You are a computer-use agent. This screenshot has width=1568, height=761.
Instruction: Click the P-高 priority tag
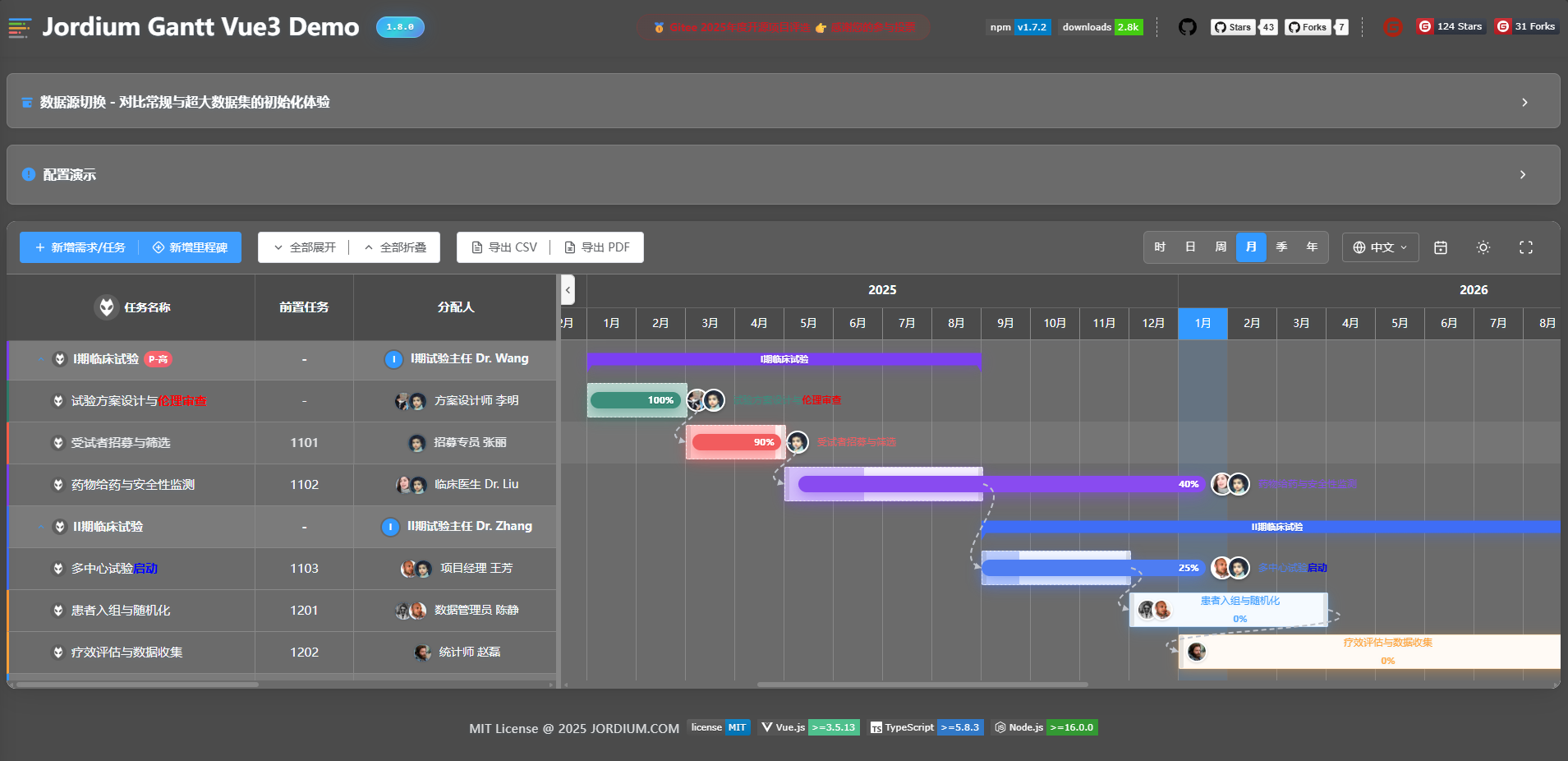(x=159, y=359)
